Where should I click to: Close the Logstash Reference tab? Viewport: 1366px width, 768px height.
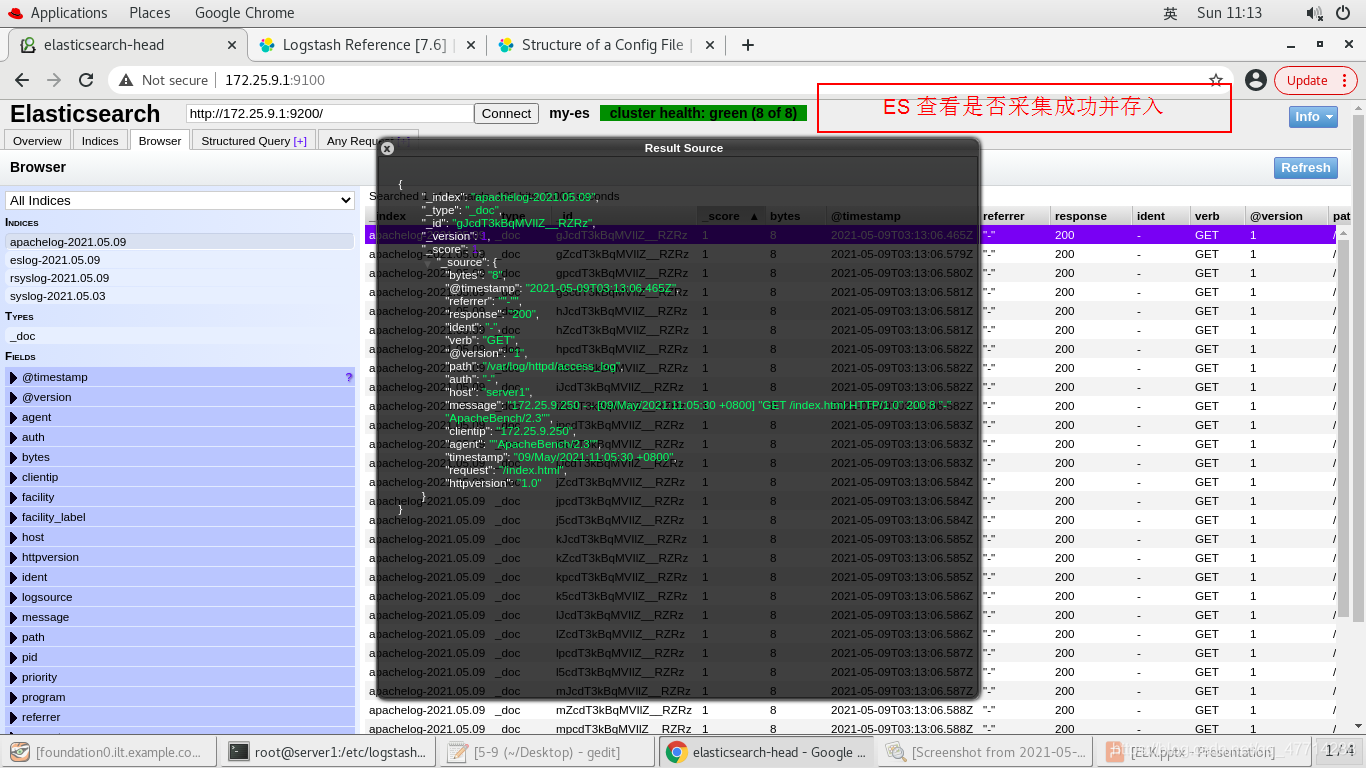(469, 45)
